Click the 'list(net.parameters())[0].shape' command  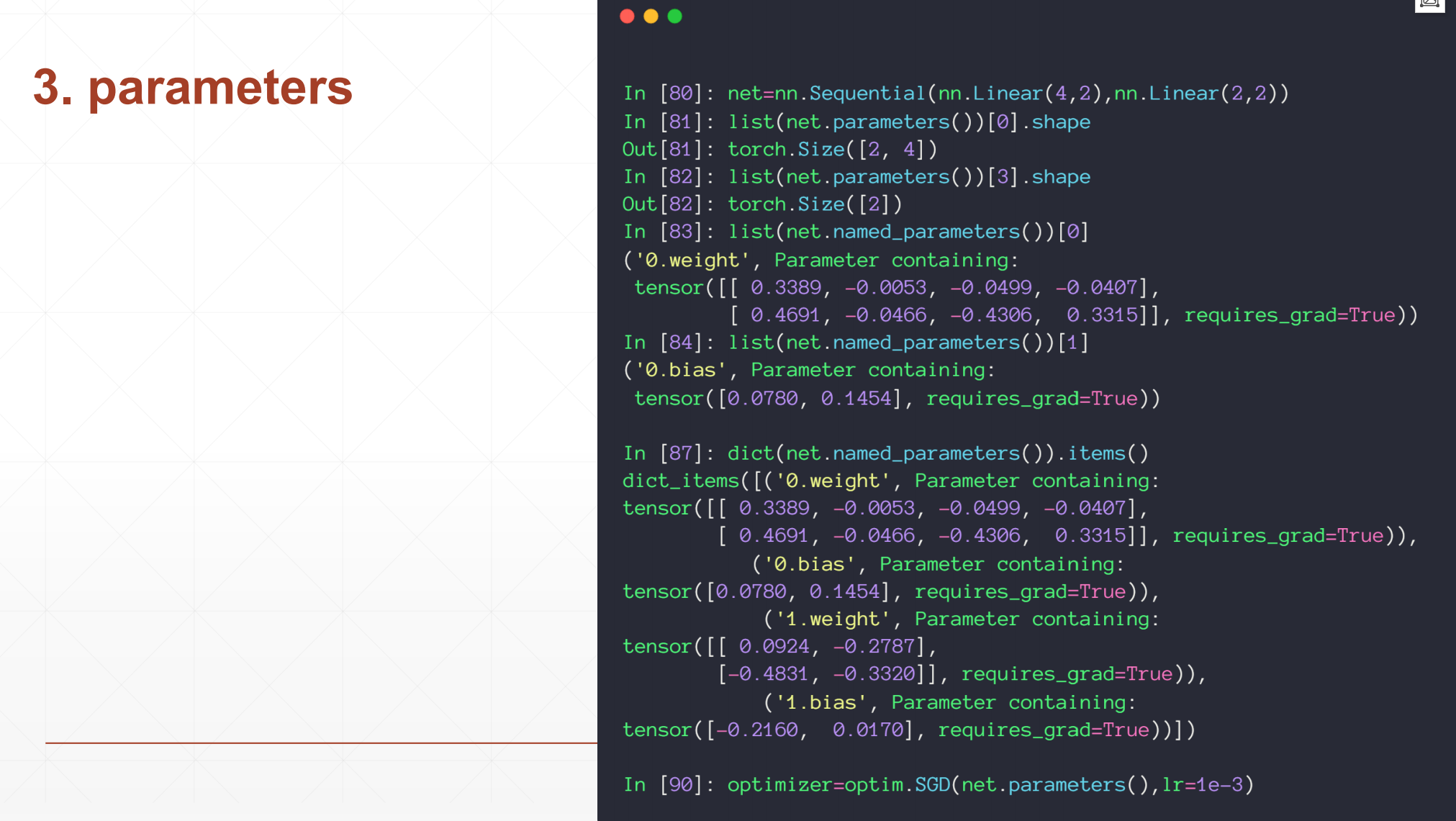point(909,122)
